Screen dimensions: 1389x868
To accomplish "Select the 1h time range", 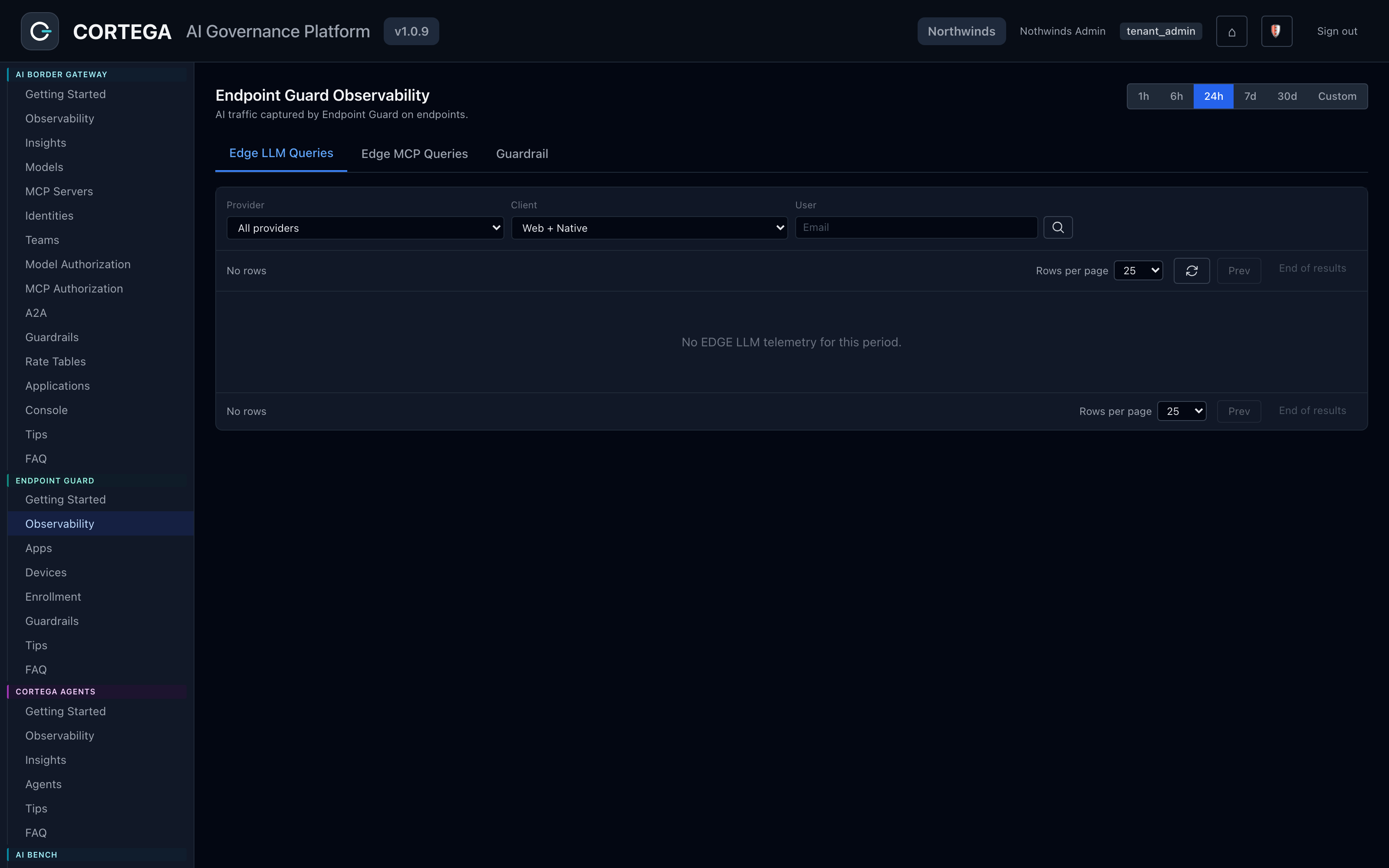I will click(1143, 96).
